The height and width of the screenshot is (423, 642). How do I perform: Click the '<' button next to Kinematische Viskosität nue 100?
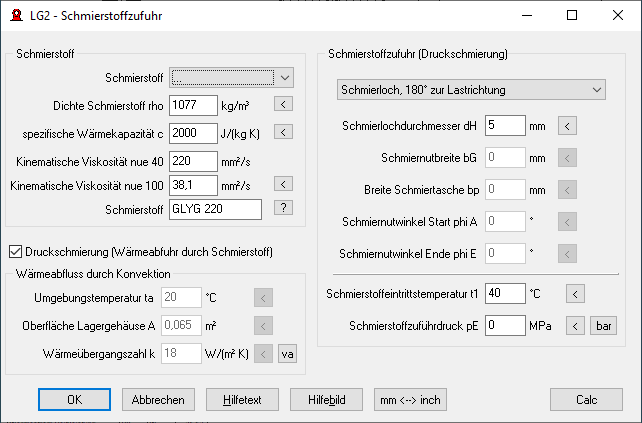coord(283,184)
